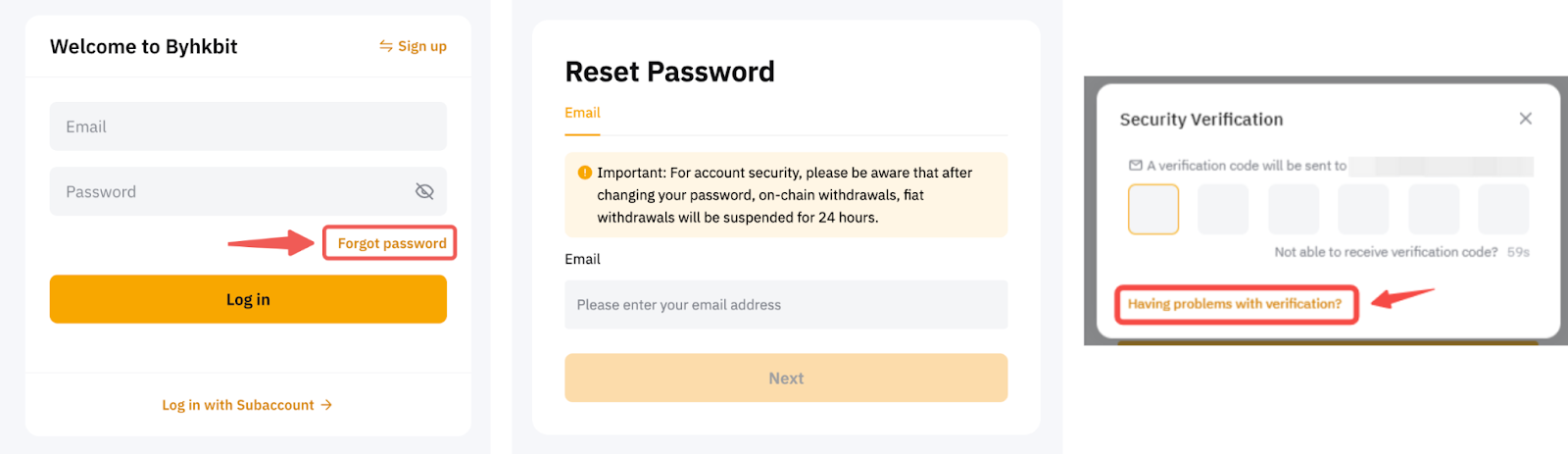Click Not able to receive verification code

1386,252
